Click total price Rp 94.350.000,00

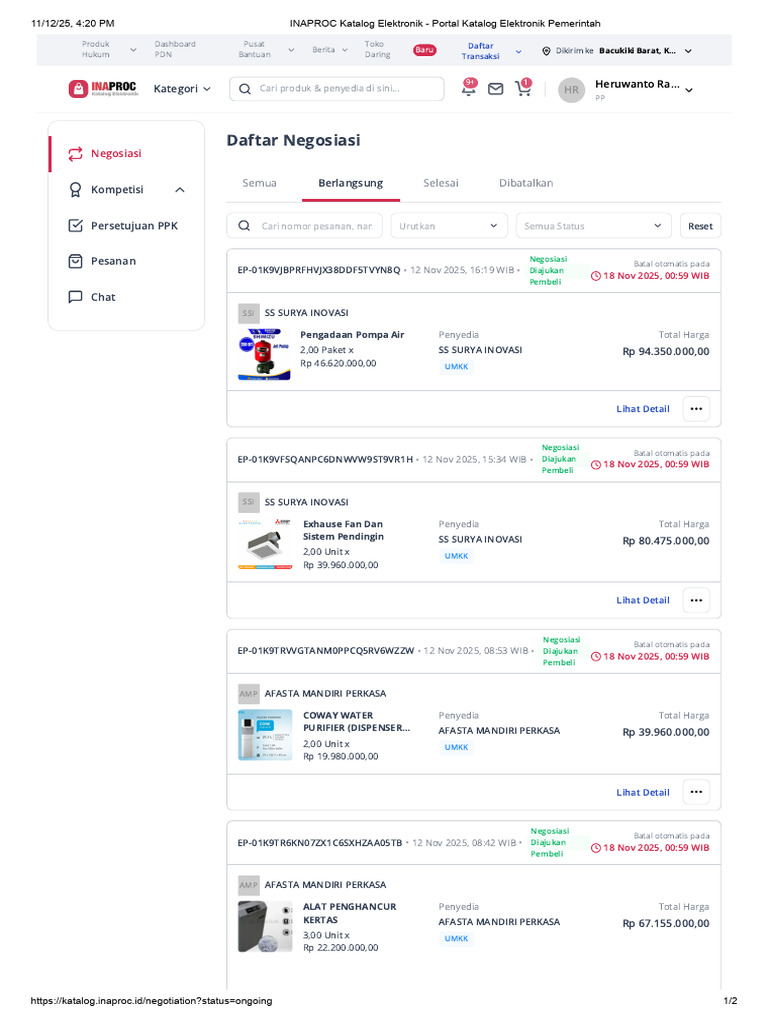pyautogui.click(x=665, y=351)
